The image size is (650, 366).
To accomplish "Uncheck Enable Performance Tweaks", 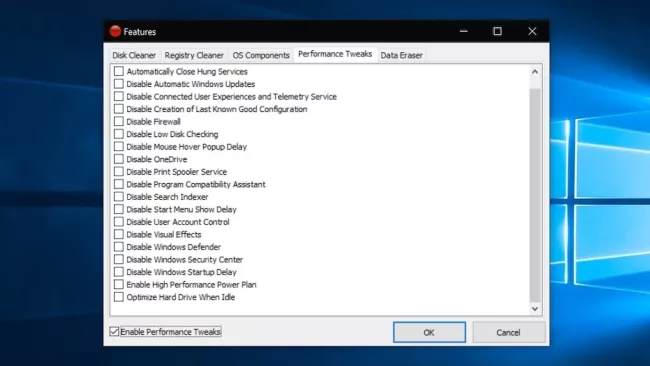I will [x=114, y=332].
